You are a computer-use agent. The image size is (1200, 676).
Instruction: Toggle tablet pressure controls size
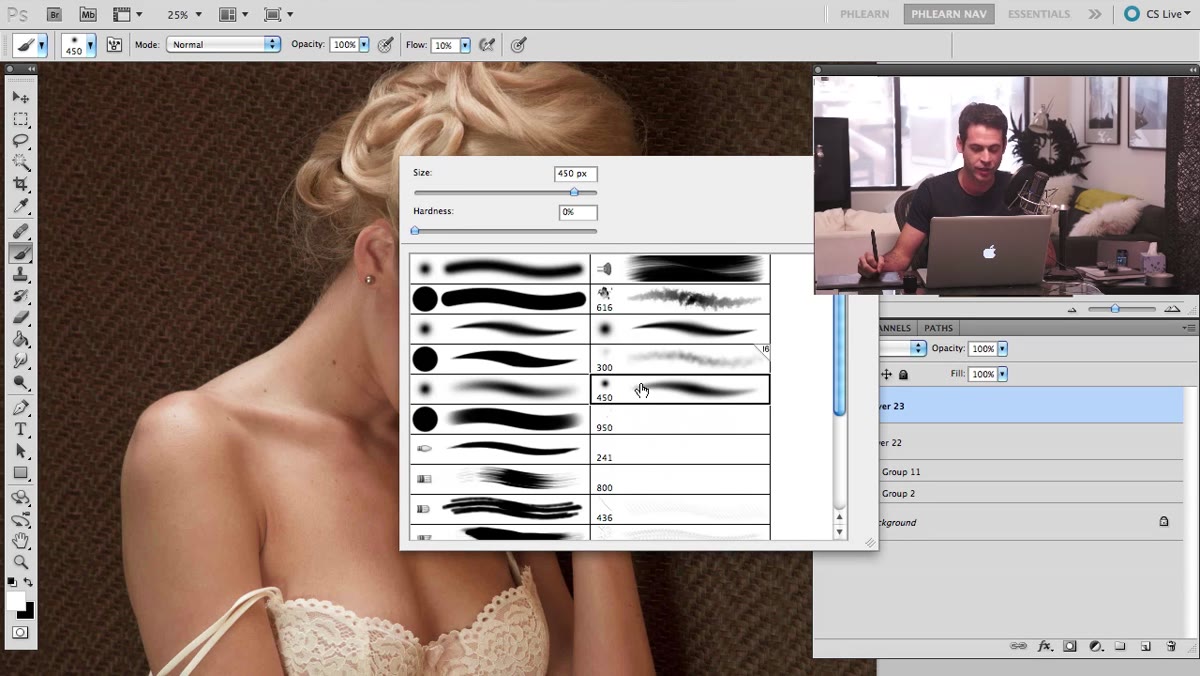pos(518,45)
